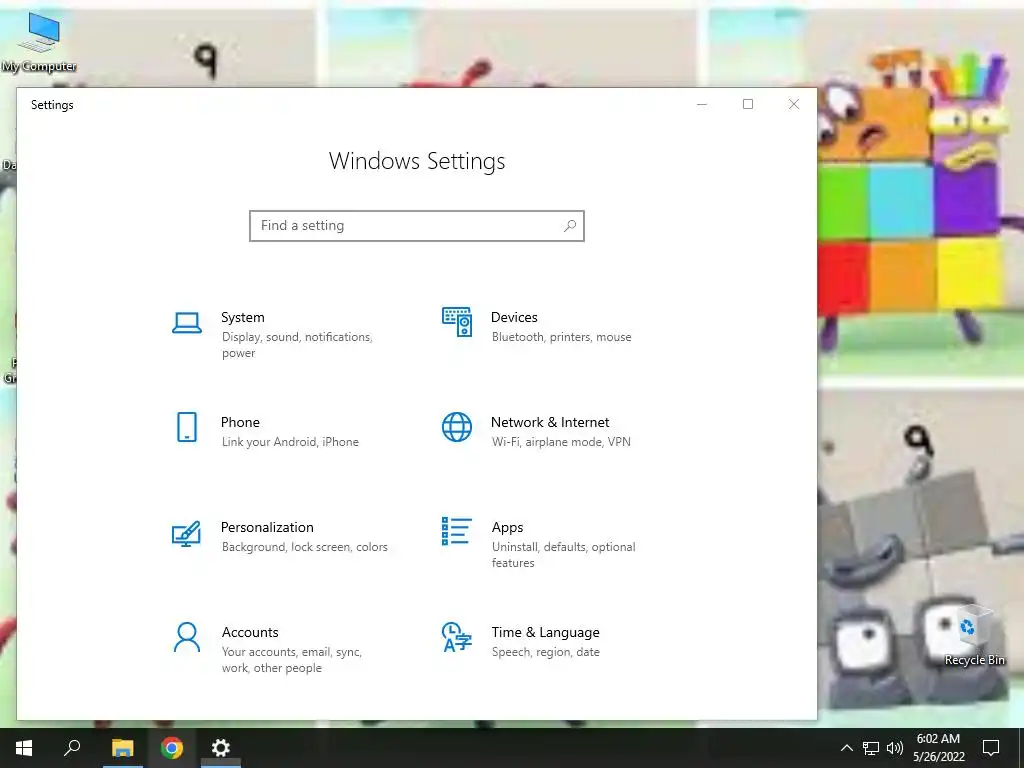This screenshot has width=1024, height=768.
Task: Open the Network & Internet globe icon
Action: 456,427
